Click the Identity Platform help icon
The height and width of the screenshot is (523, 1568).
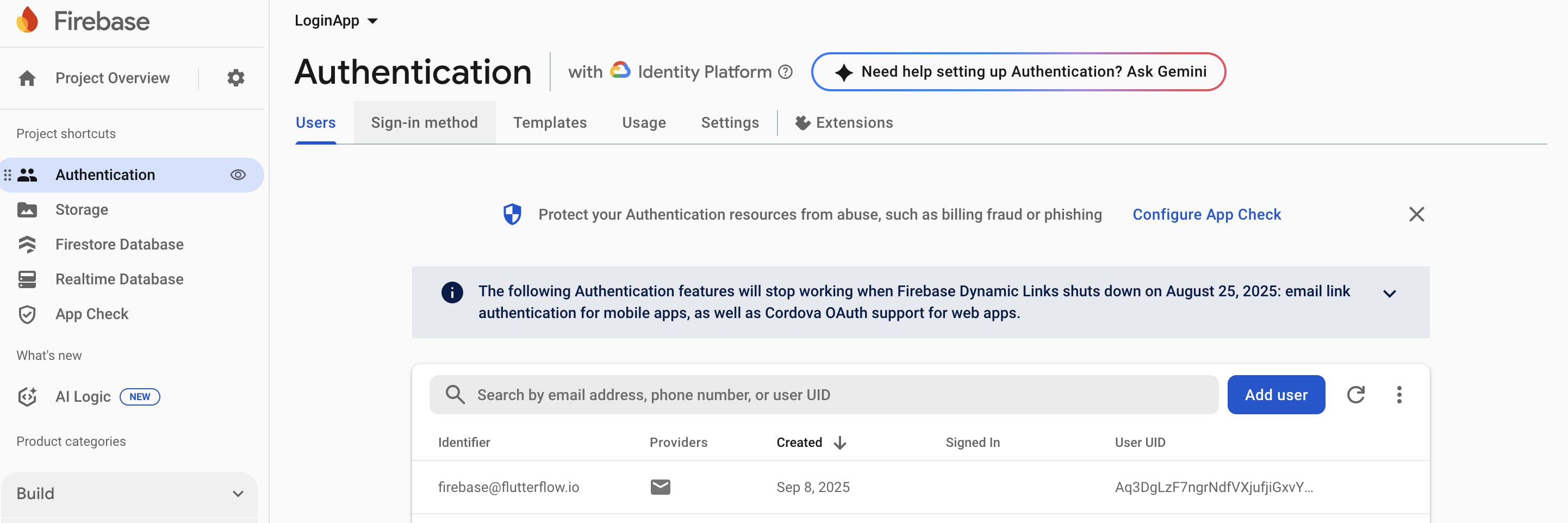click(786, 72)
